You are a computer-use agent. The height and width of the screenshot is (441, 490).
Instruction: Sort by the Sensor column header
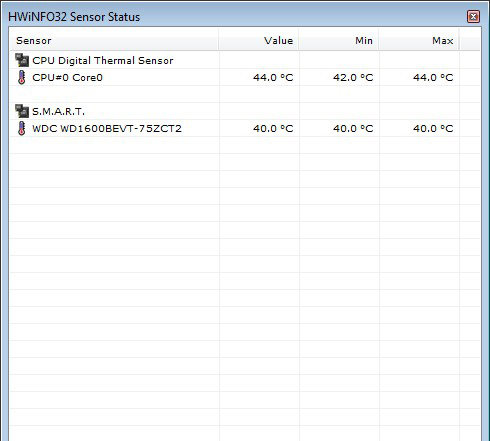point(114,40)
